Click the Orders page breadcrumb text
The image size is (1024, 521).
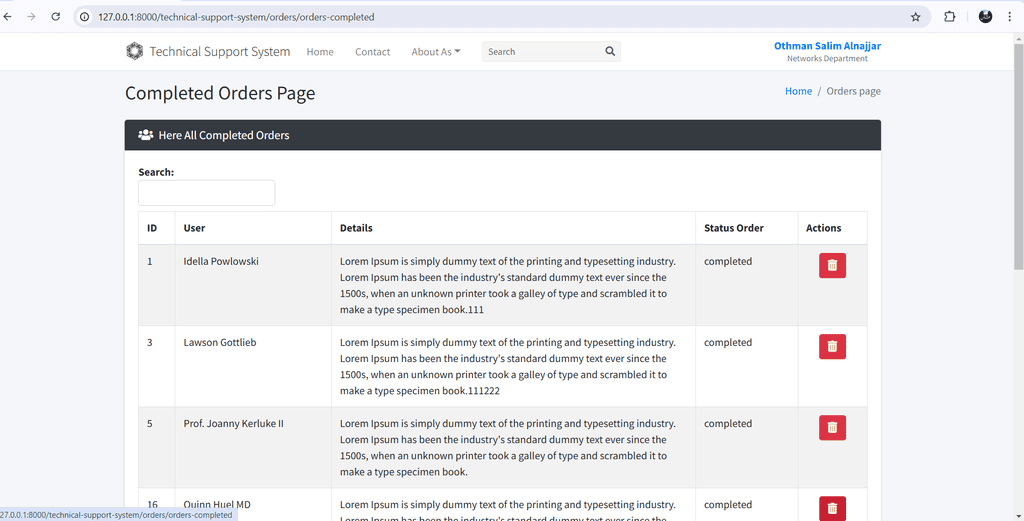click(853, 91)
